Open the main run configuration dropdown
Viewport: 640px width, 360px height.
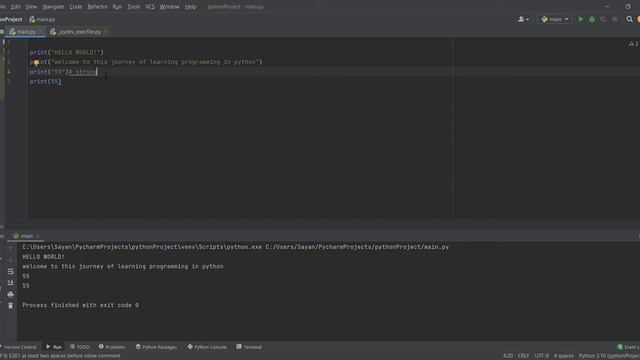(x=555, y=19)
